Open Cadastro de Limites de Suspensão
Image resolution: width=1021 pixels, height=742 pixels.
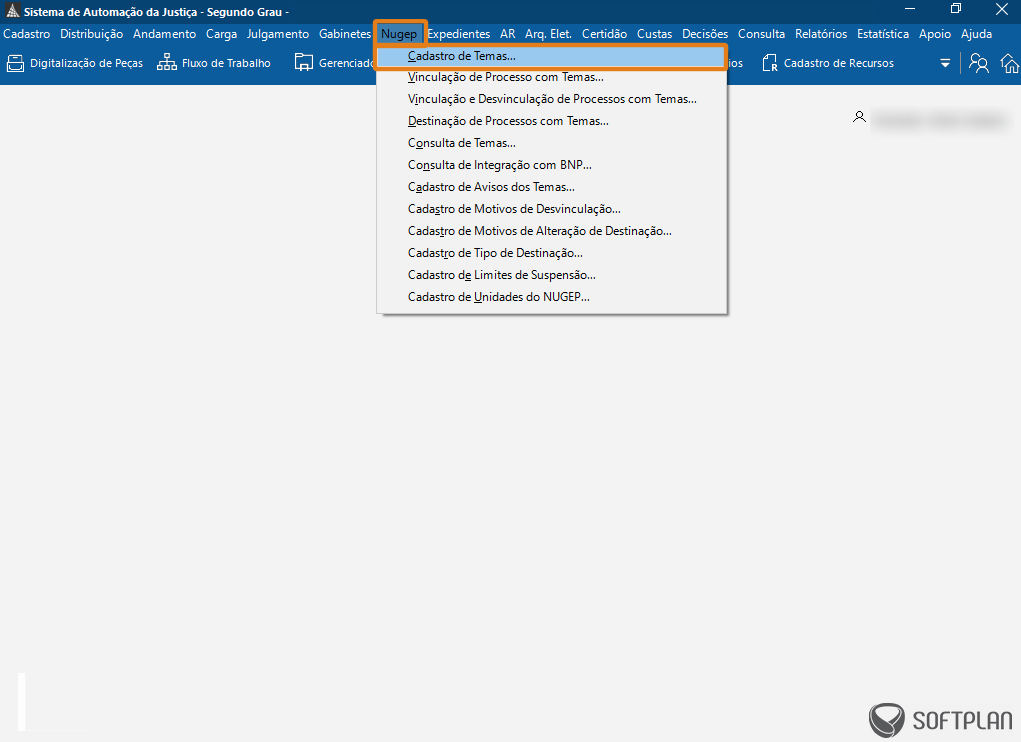[x=551, y=275]
